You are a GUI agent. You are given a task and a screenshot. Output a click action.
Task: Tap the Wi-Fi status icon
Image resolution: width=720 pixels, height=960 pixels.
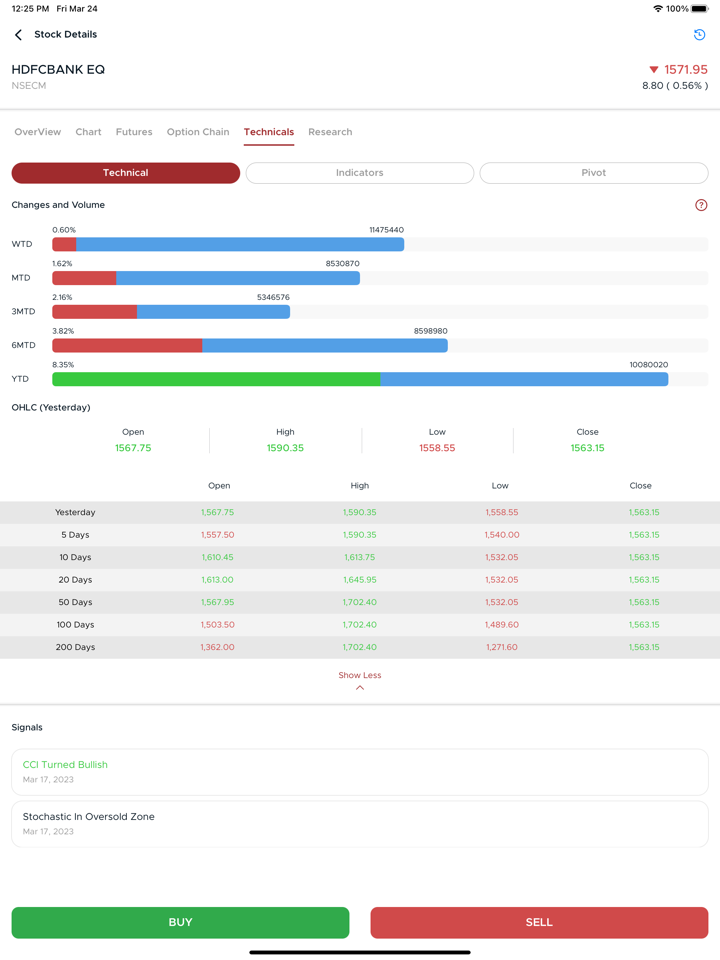pos(657,9)
